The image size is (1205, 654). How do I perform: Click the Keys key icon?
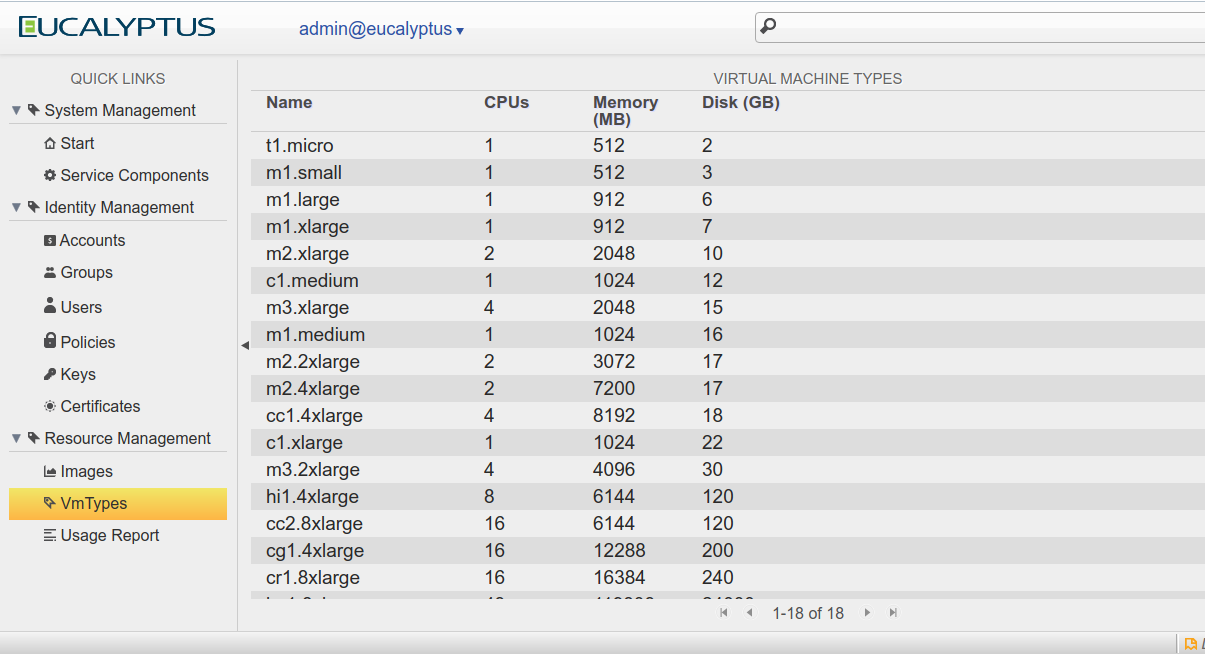pos(50,375)
